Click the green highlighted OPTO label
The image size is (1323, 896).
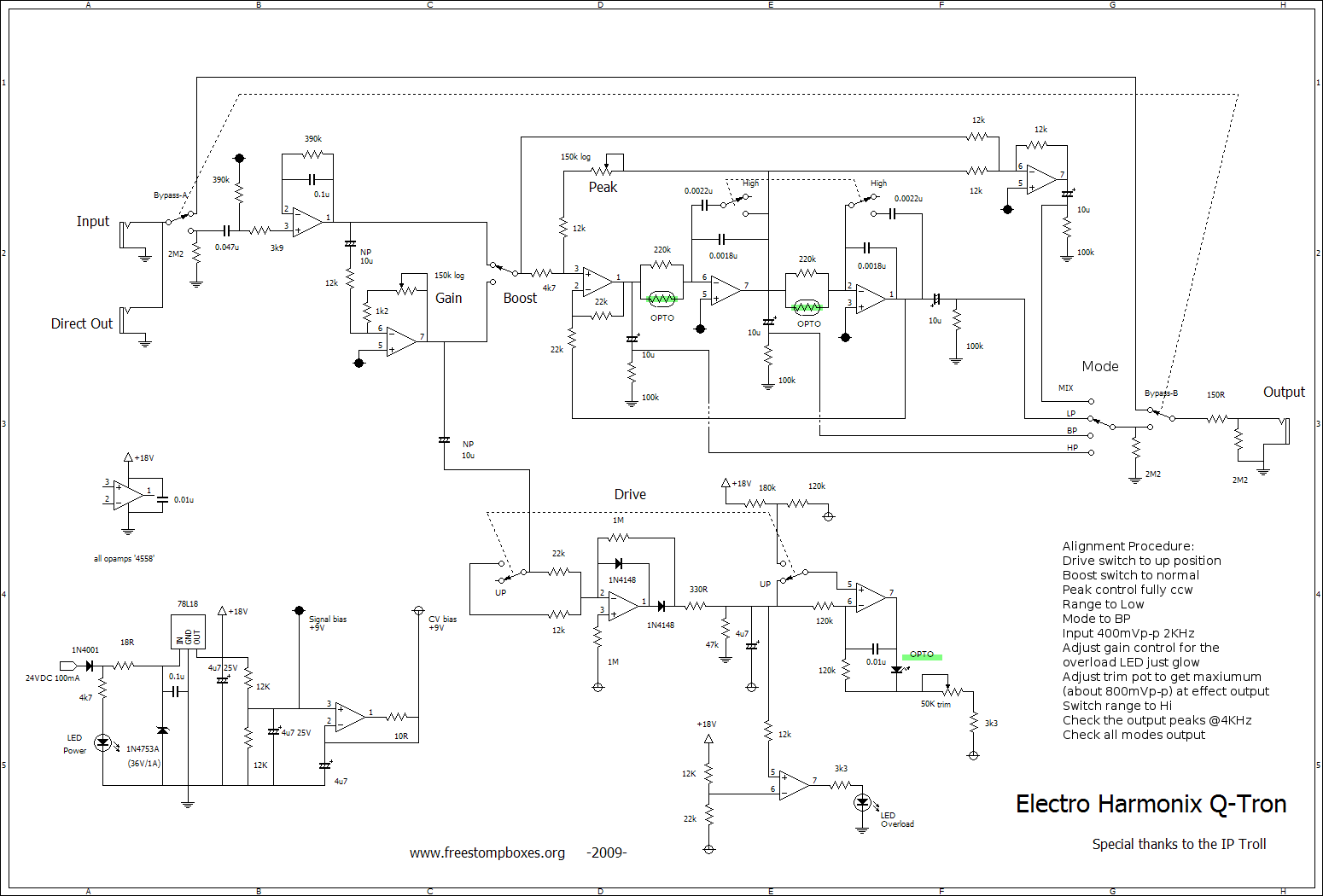click(922, 655)
